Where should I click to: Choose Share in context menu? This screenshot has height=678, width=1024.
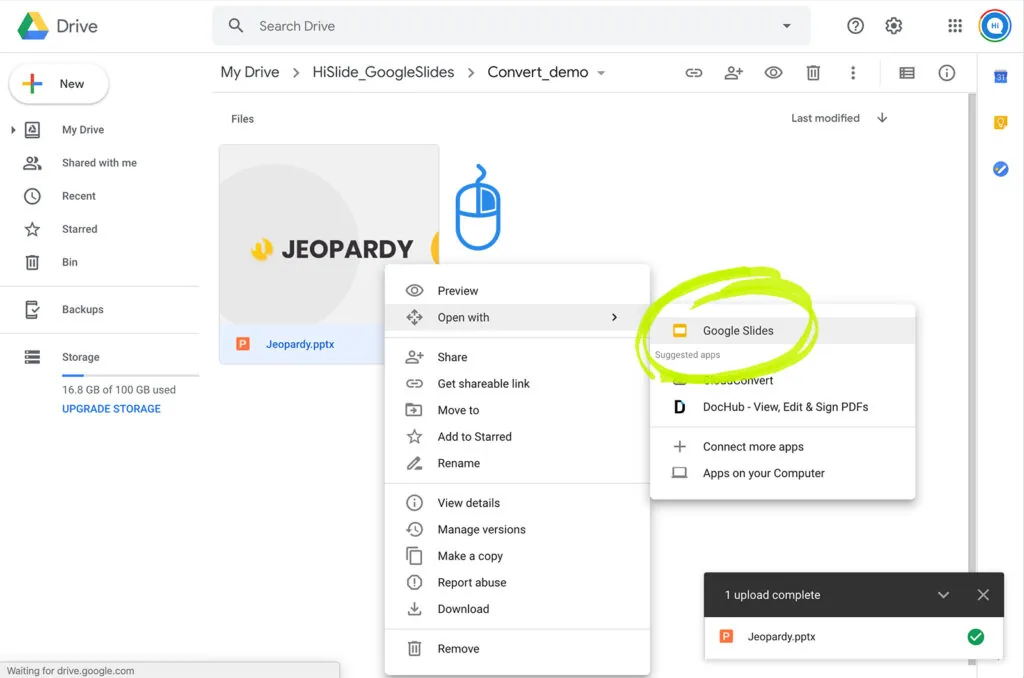coord(517,357)
